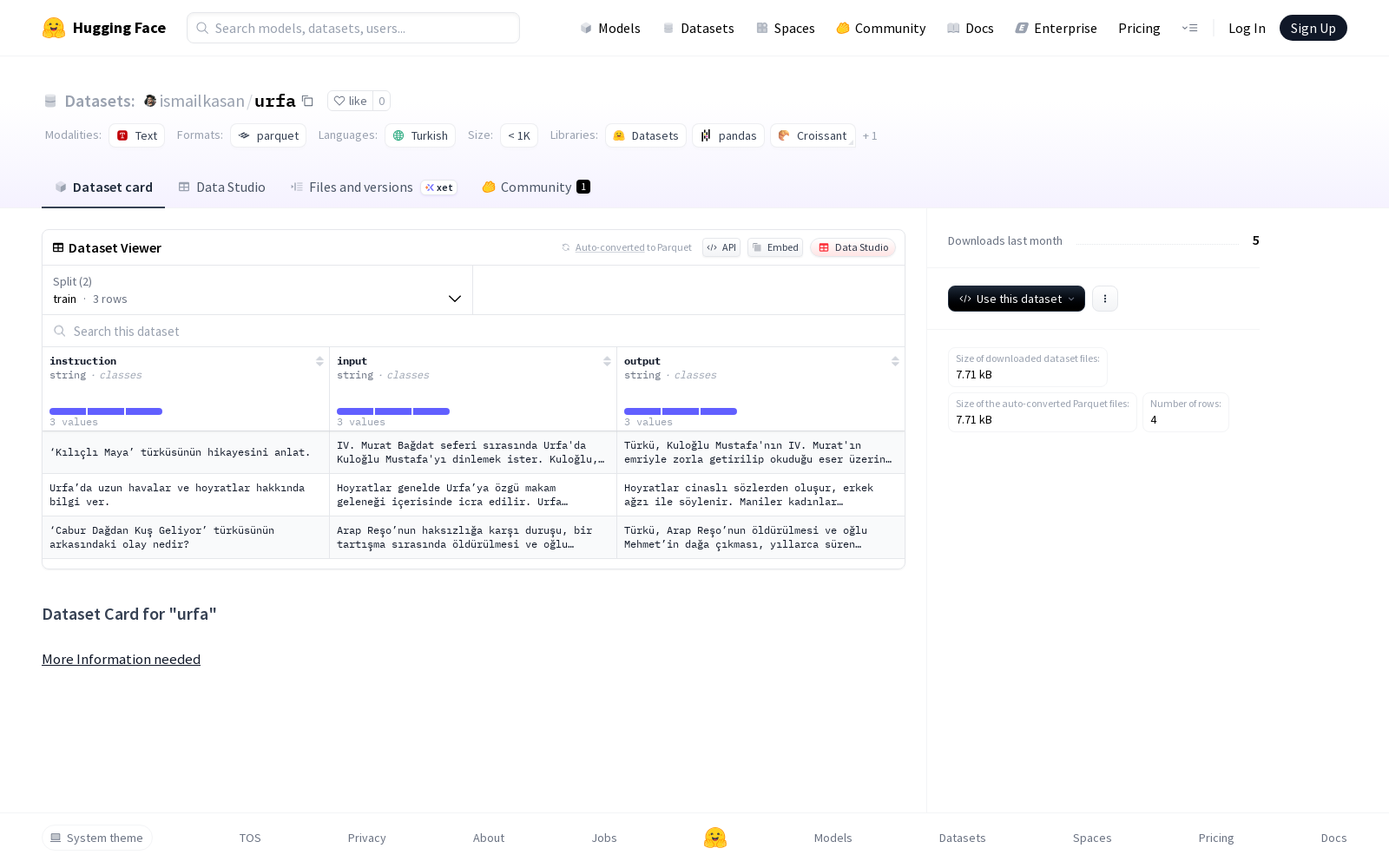1389x868 pixels.
Task: Click the size '< 1K' tag
Action: coord(519,135)
